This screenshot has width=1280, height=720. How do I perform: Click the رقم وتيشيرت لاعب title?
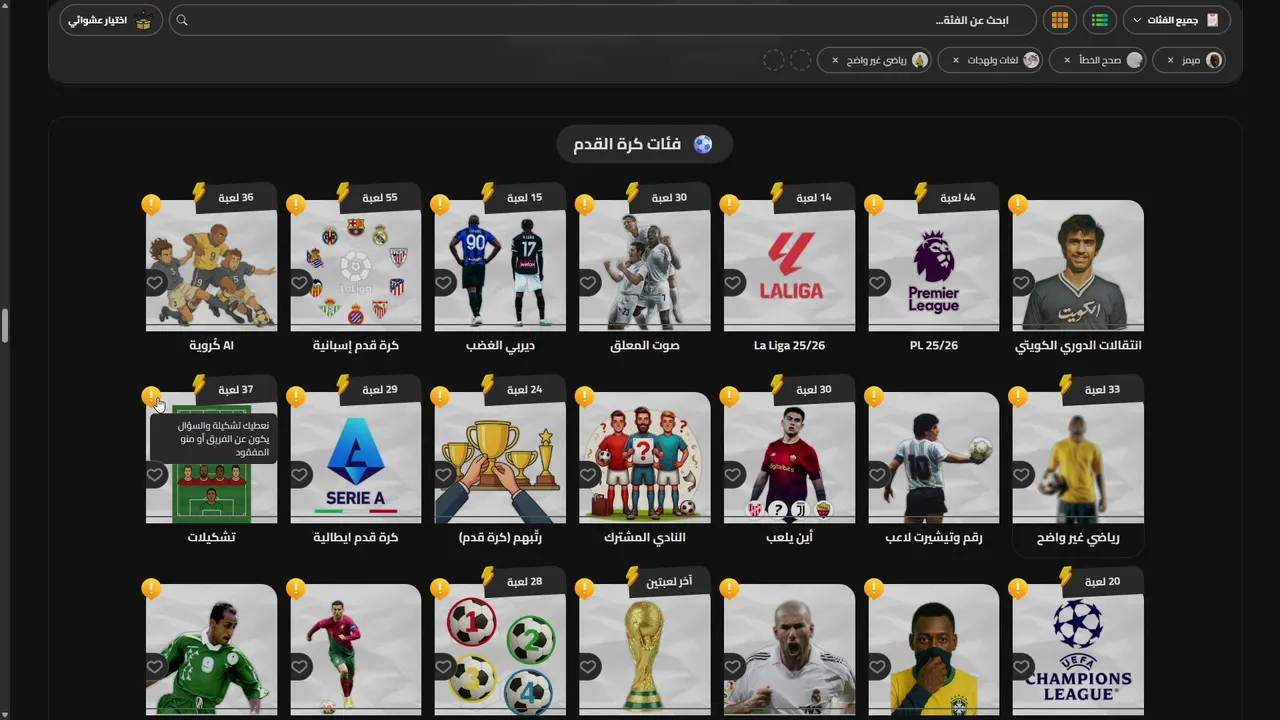pyautogui.click(x=934, y=538)
